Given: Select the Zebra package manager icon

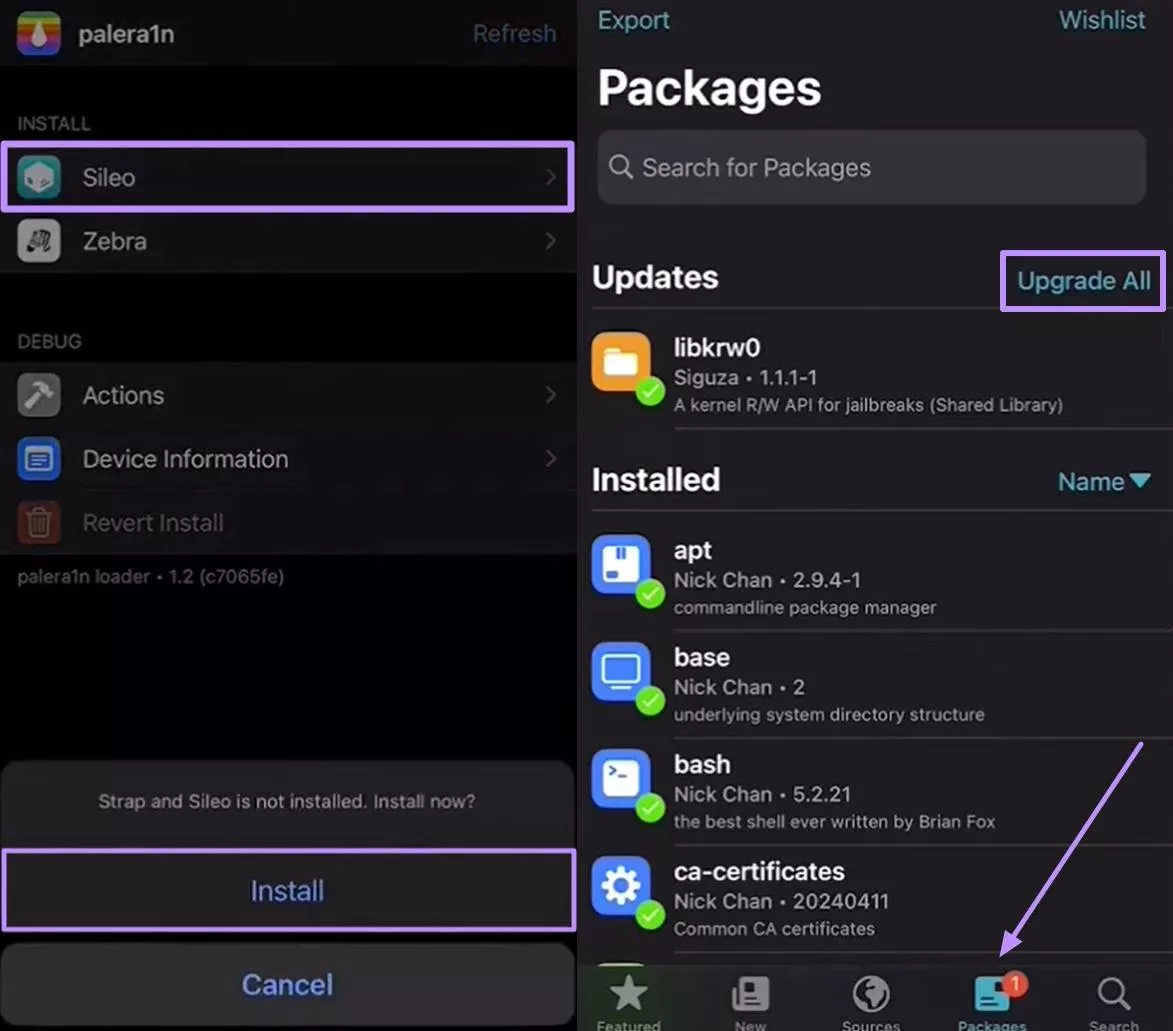Looking at the screenshot, I should [x=39, y=241].
